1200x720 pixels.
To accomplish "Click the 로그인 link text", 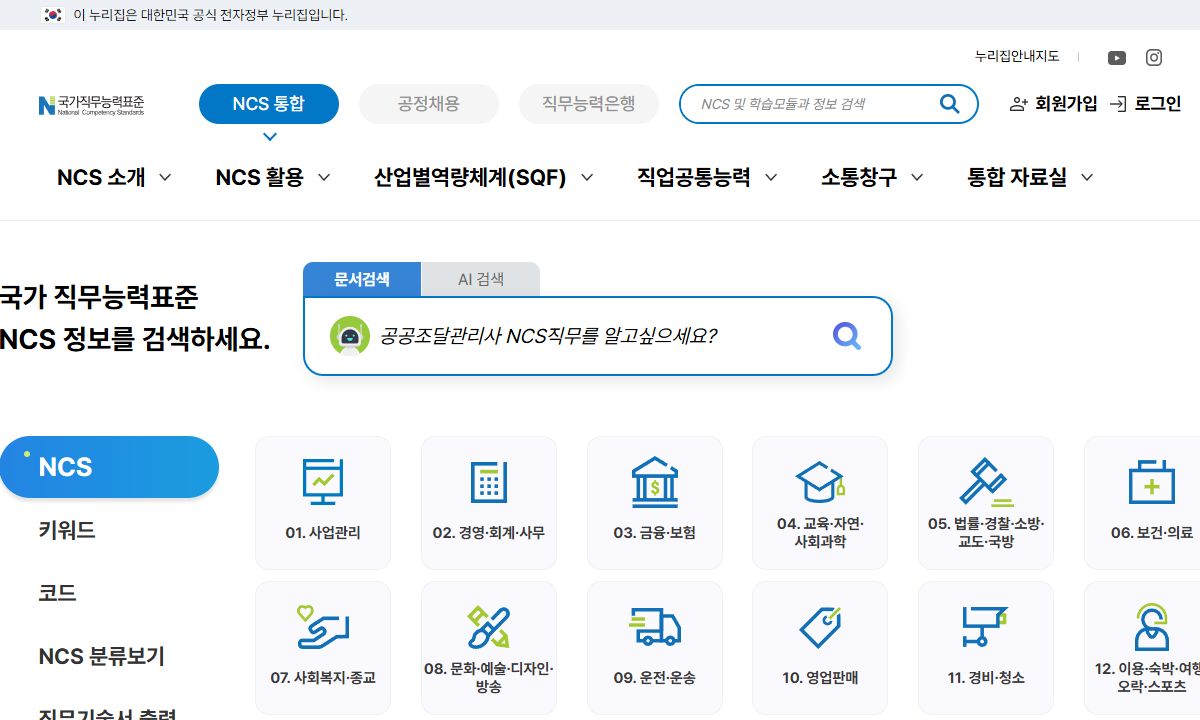I will (1158, 103).
